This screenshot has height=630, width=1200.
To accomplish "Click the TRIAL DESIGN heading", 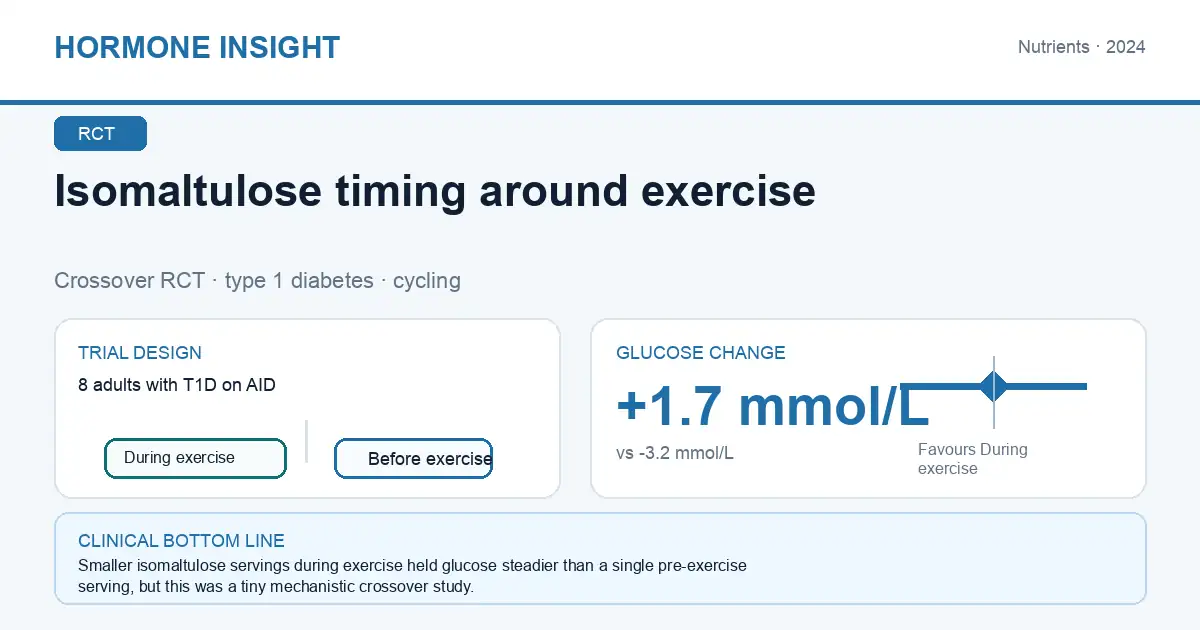I will coord(140,353).
